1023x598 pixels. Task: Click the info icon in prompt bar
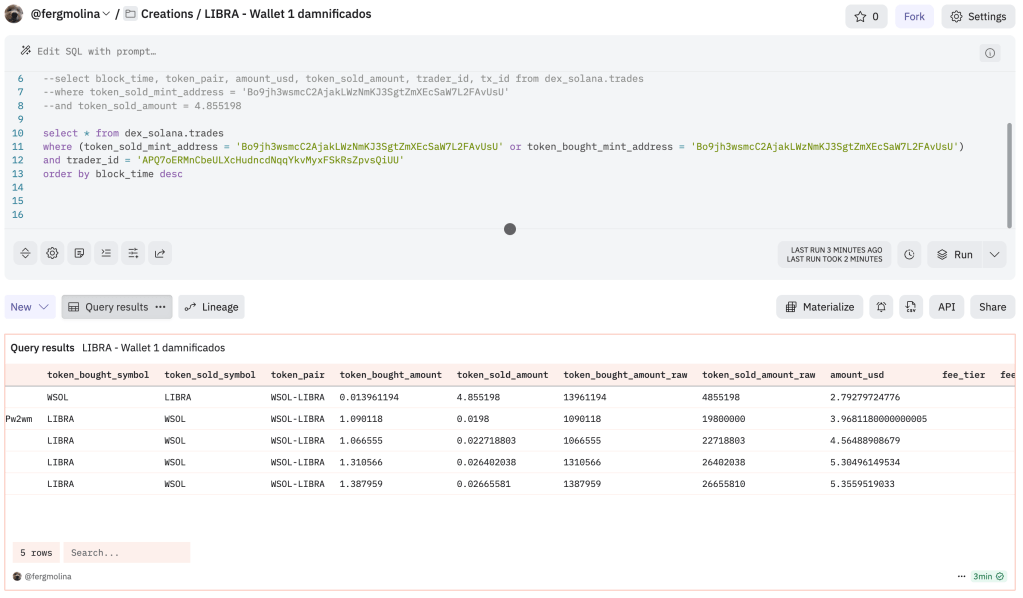[x=989, y=53]
